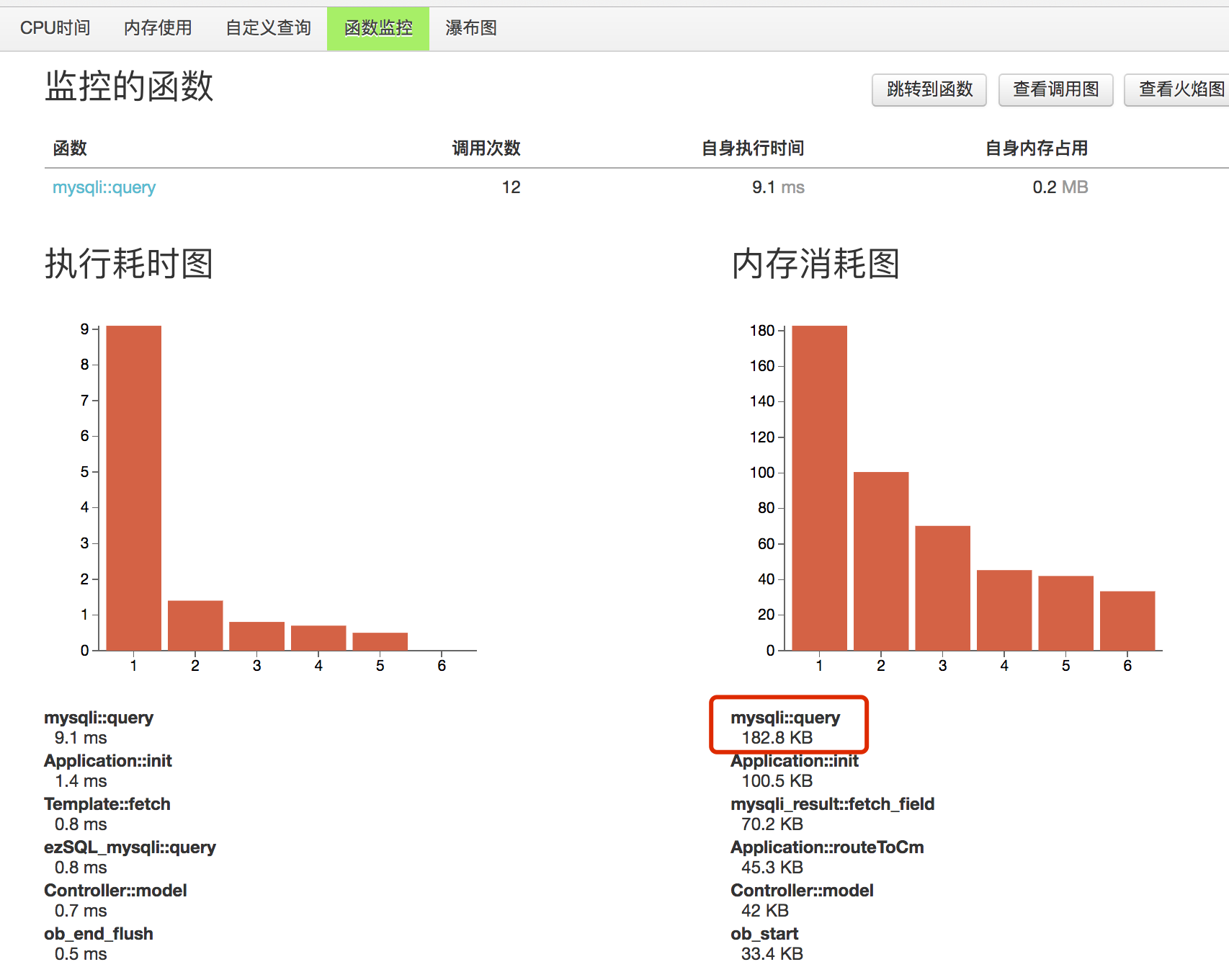
Task: Click bar 6 in the 内存消耗图 chart
Action: 1127,621
